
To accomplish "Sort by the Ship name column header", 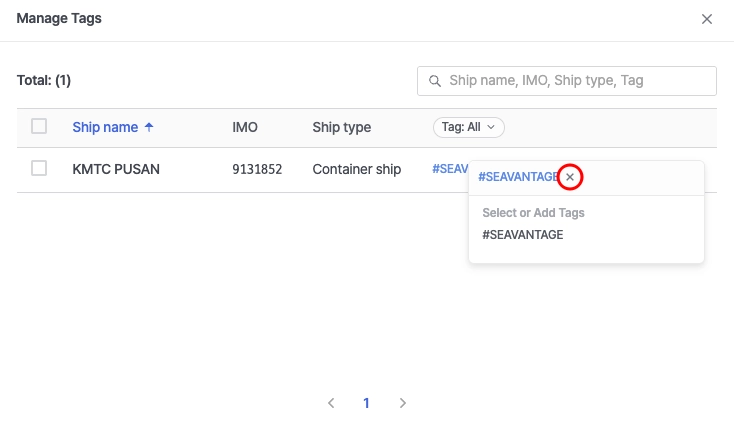I will coord(105,127).
